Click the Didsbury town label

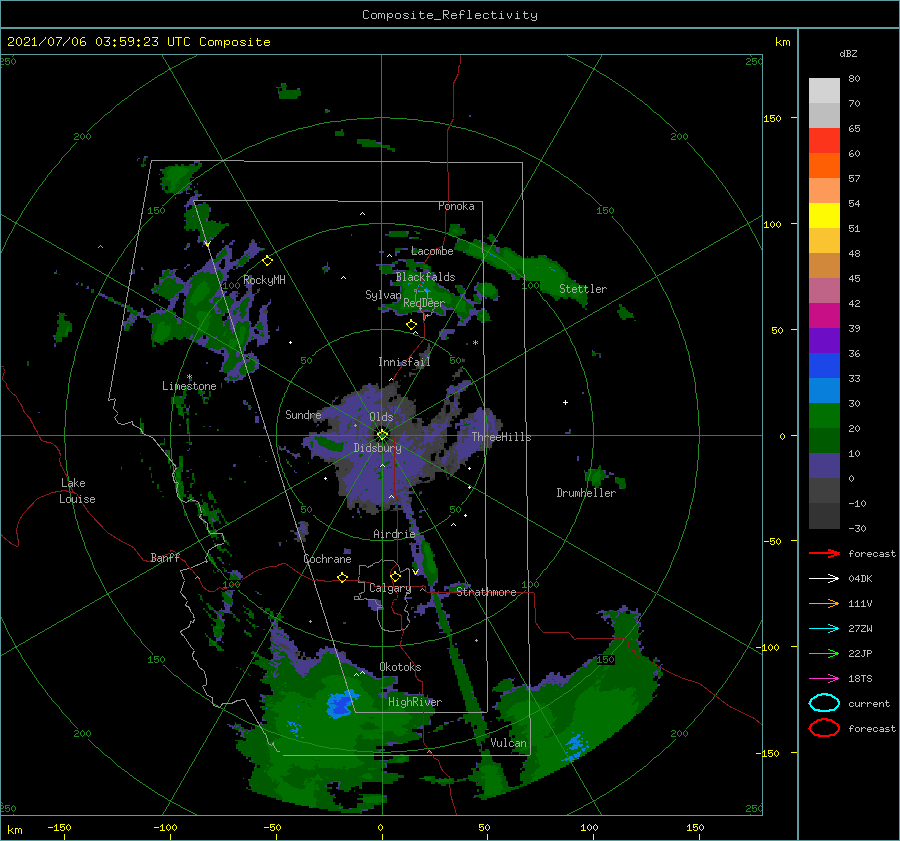377,448
